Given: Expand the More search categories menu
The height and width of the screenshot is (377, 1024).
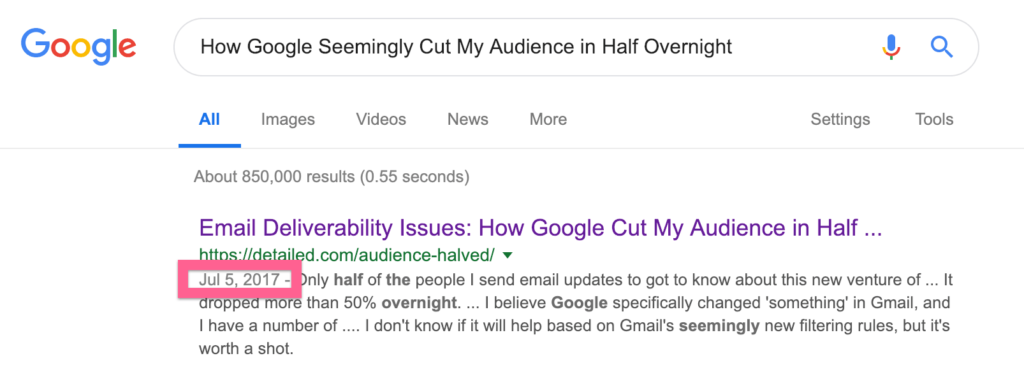Looking at the screenshot, I should (x=548, y=120).
